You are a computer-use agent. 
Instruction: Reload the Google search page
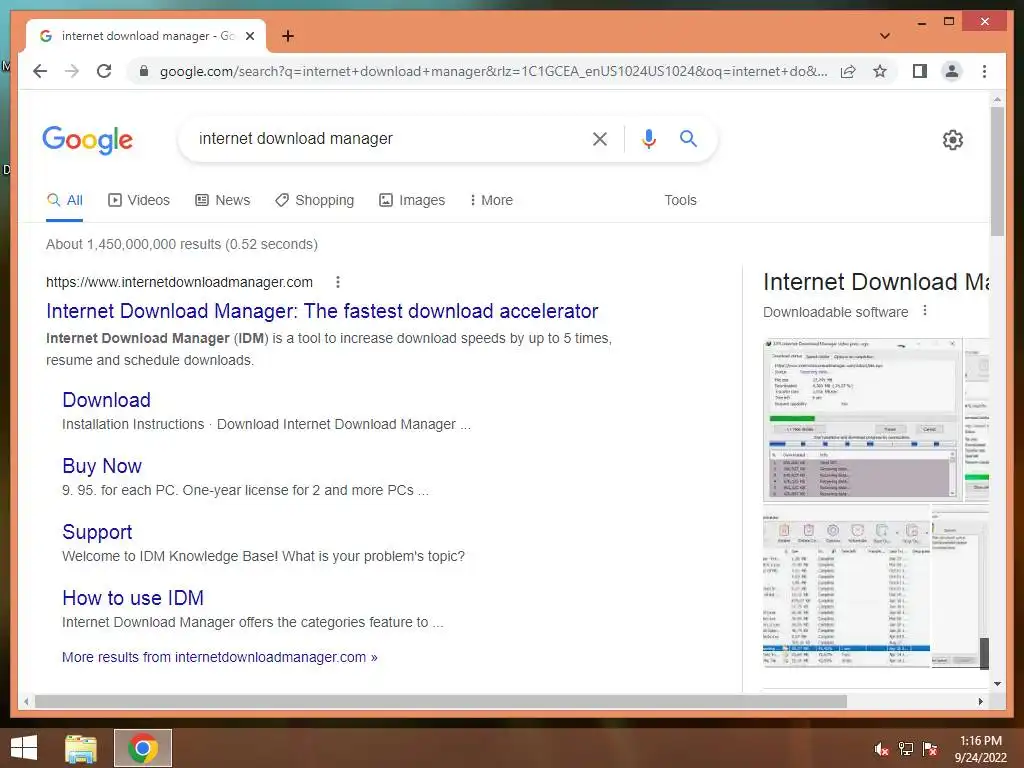point(104,71)
